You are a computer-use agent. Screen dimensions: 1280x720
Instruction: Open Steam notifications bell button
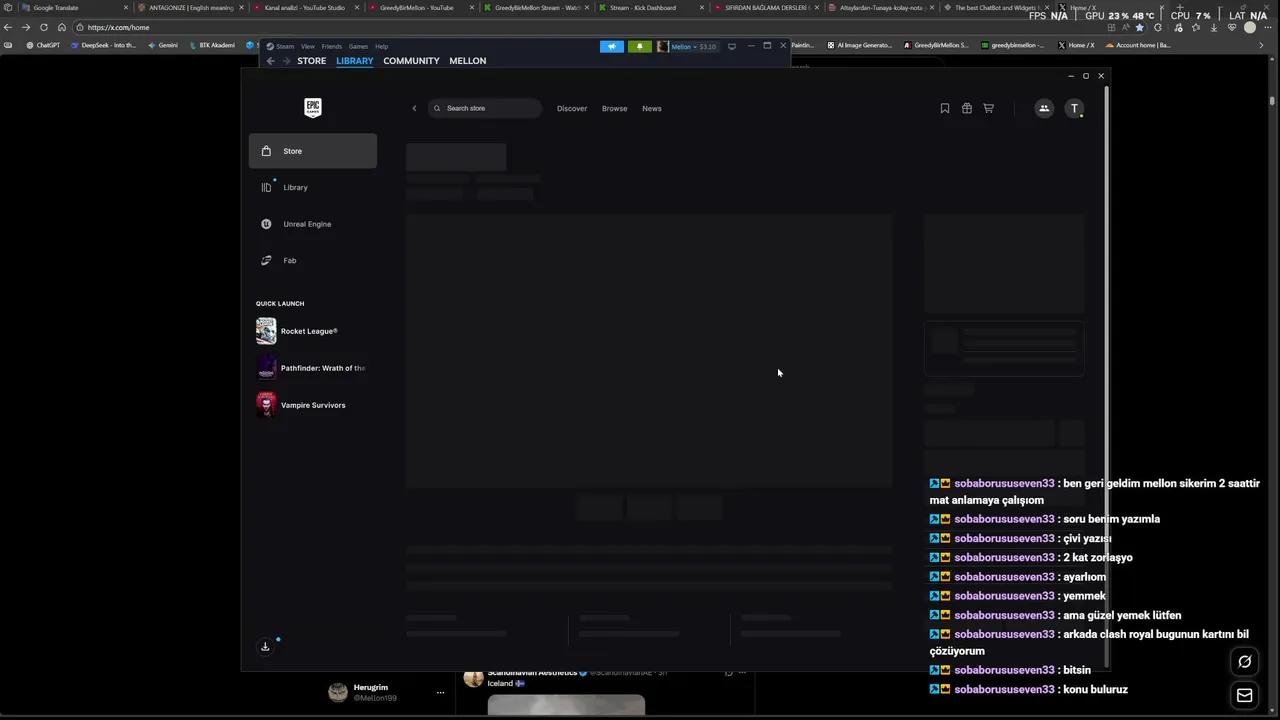click(x=640, y=46)
